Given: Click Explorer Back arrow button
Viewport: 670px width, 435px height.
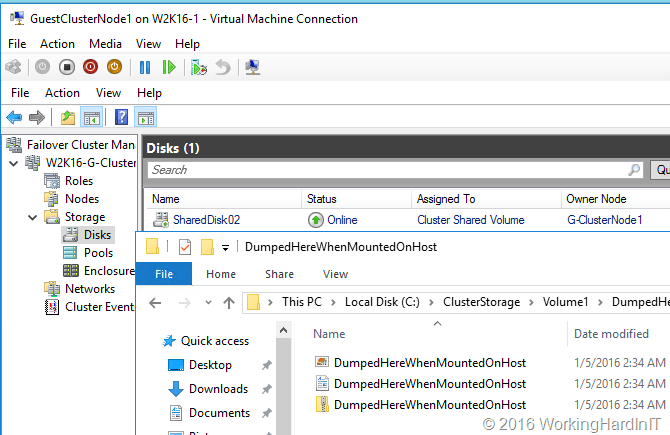Looking at the screenshot, I should click(155, 303).
